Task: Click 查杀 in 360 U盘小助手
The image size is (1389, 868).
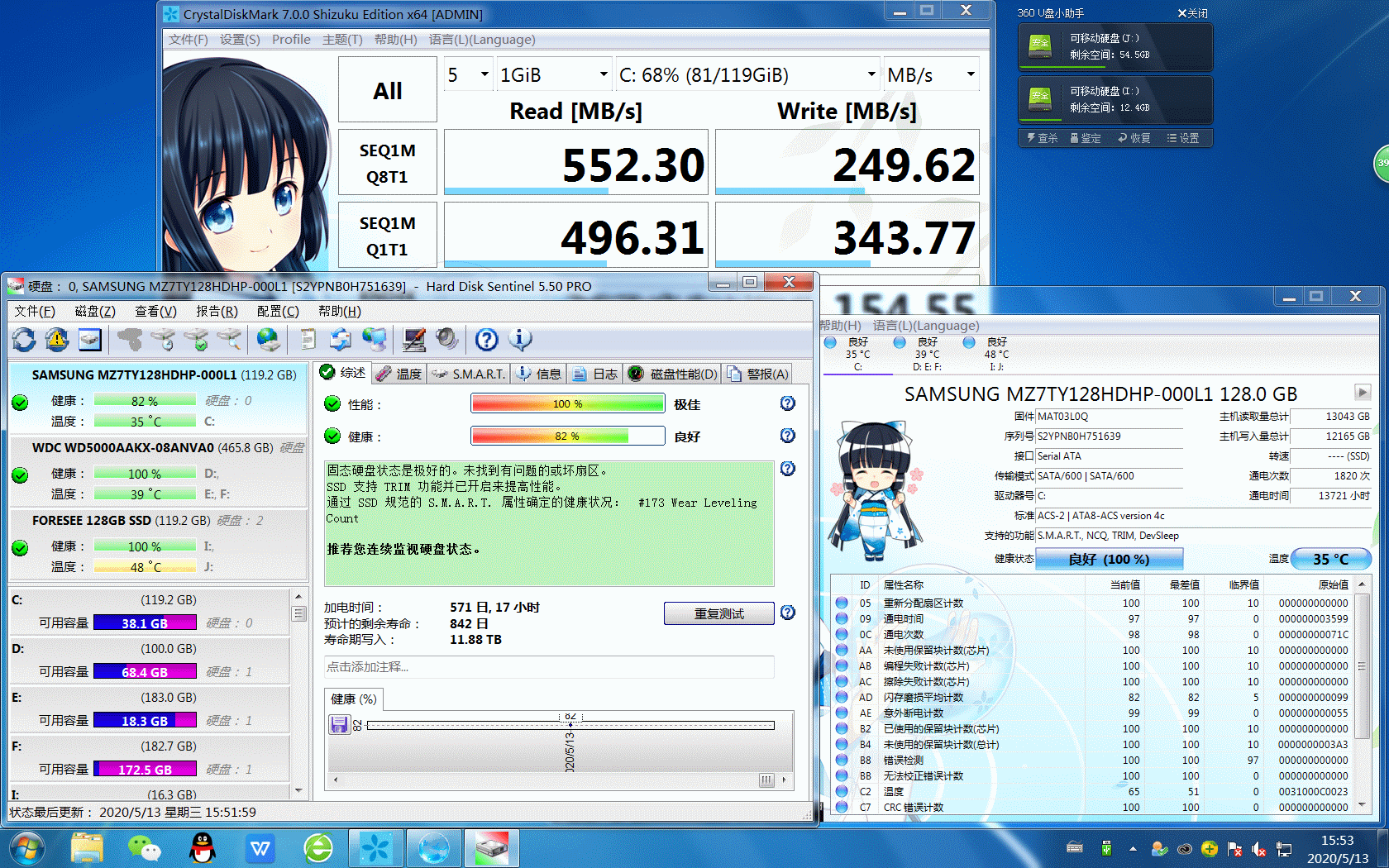Action: pyautogui.click(x=1042, y=138)
